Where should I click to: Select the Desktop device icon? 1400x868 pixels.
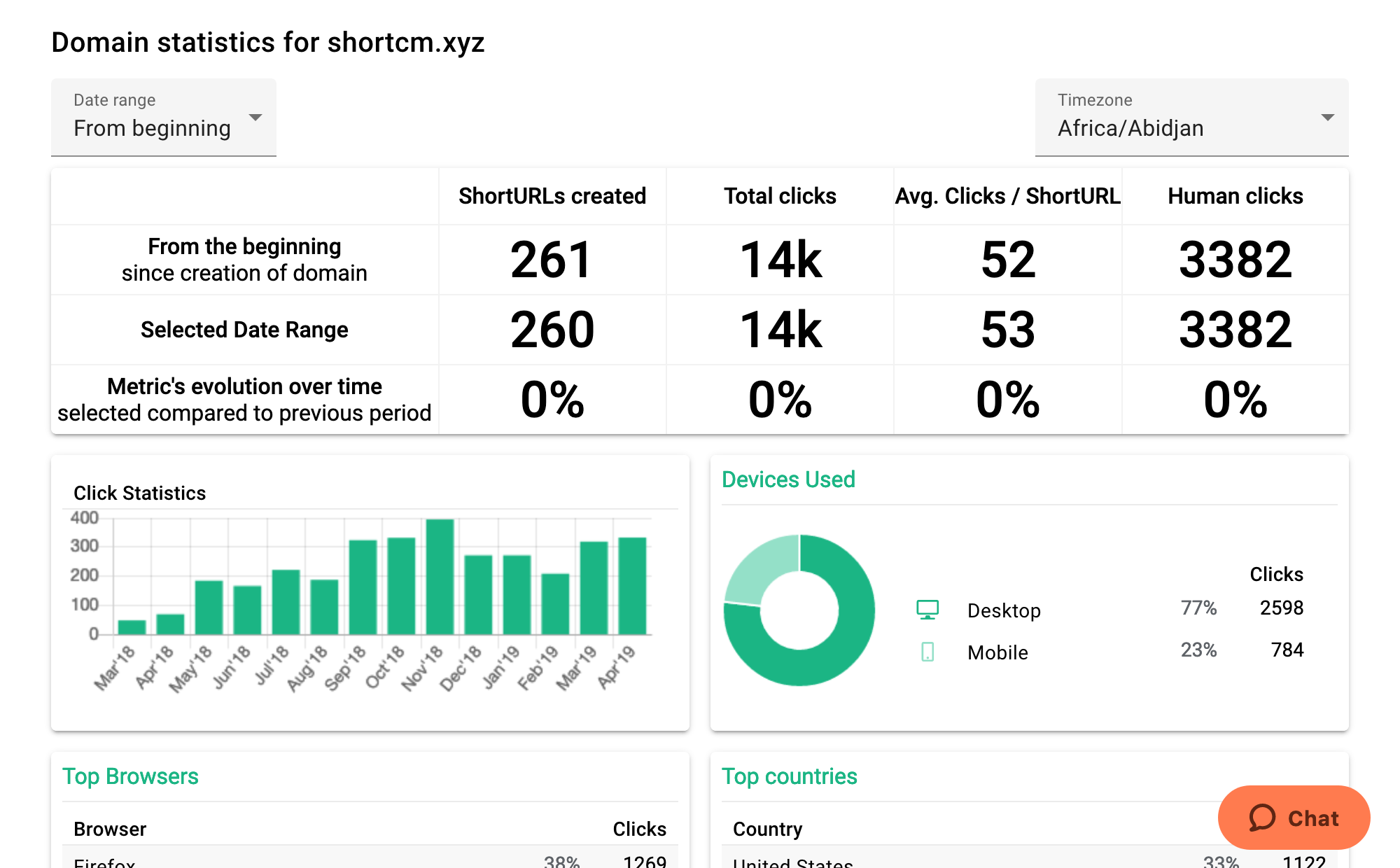click(x=928, y=609)
